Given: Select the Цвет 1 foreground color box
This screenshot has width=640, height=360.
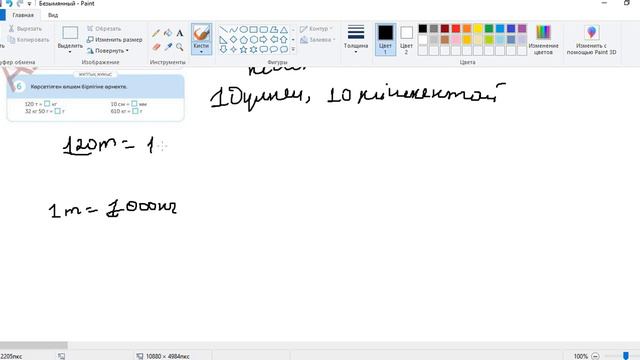Looking at the screenshot, I should (385, 40).
